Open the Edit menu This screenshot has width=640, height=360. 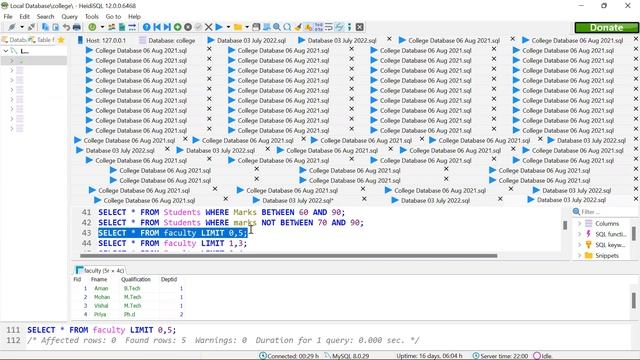click(24, 17)
